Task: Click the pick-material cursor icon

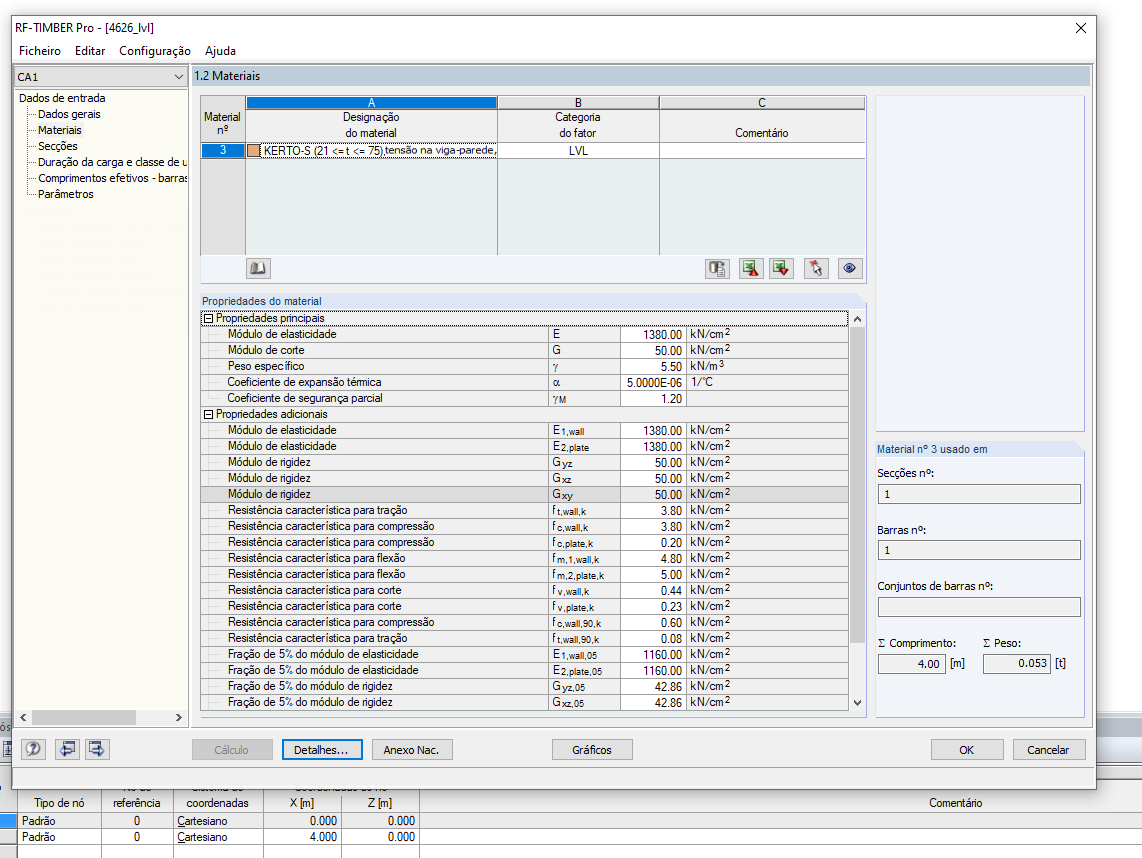Action: click(x=816, y=268)
